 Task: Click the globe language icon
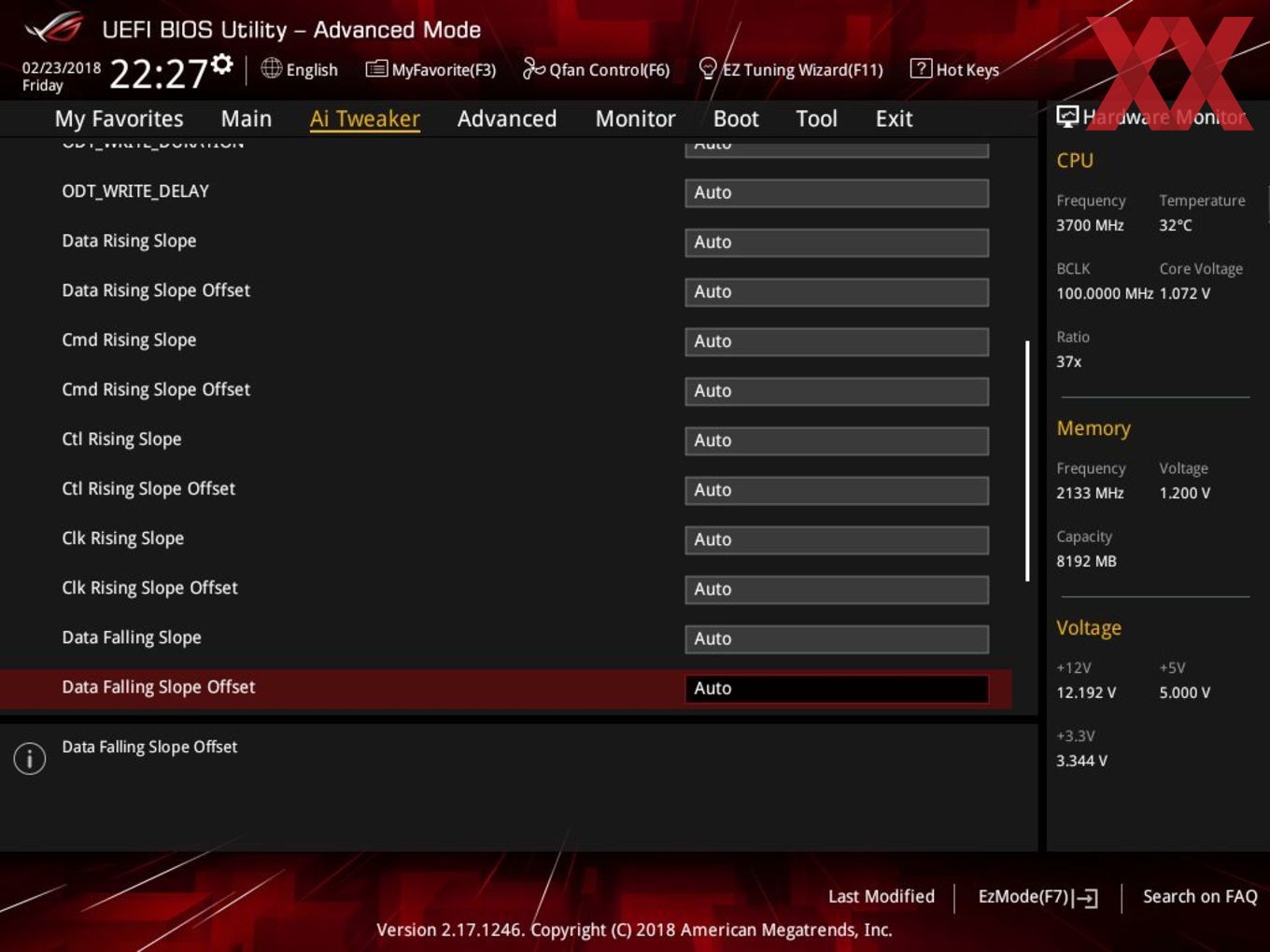coord(271,68)
